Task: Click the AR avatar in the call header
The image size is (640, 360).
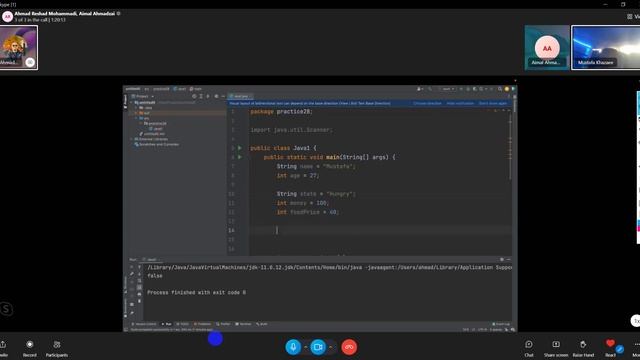Action: pos(7,16)
